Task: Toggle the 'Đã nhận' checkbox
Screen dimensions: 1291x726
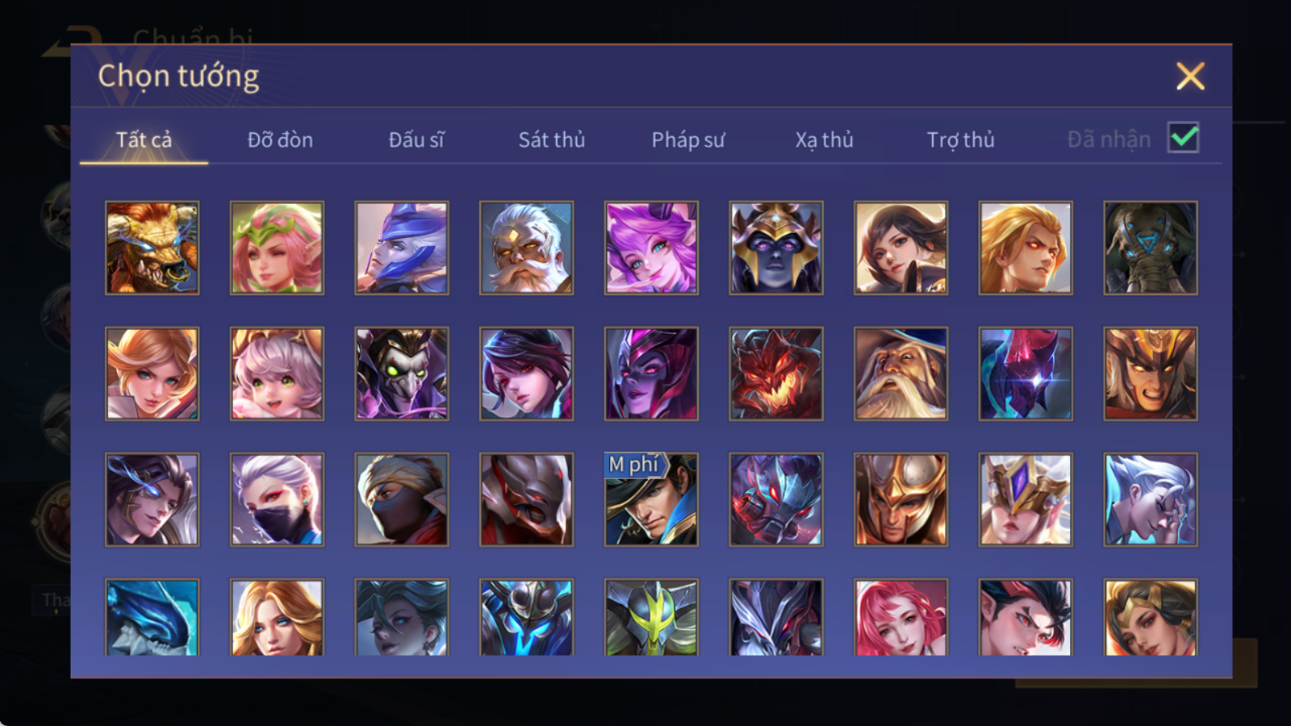Action: coord(1183,139)
